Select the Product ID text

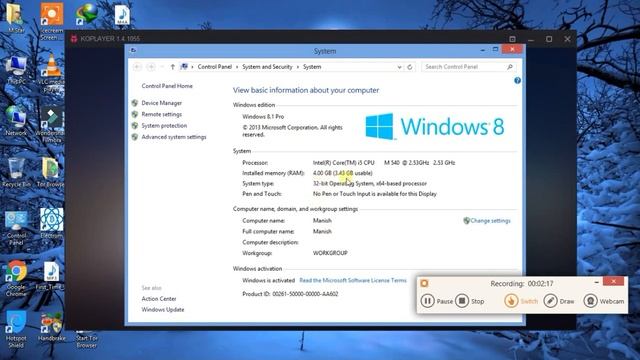[x=290, y=294]
